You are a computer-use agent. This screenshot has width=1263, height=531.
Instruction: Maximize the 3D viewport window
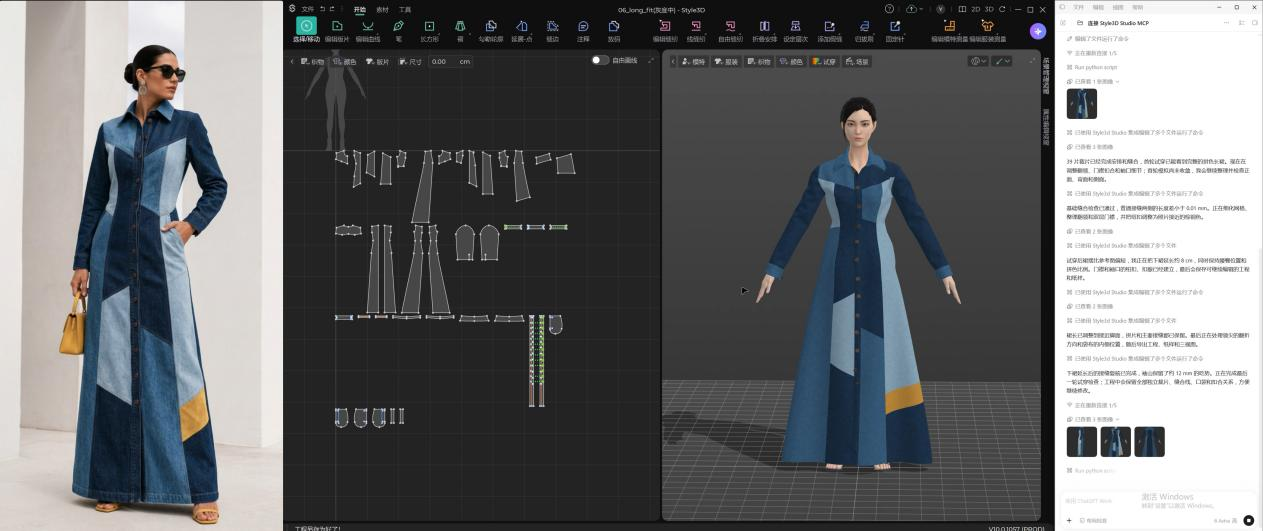click(1032, 61)
